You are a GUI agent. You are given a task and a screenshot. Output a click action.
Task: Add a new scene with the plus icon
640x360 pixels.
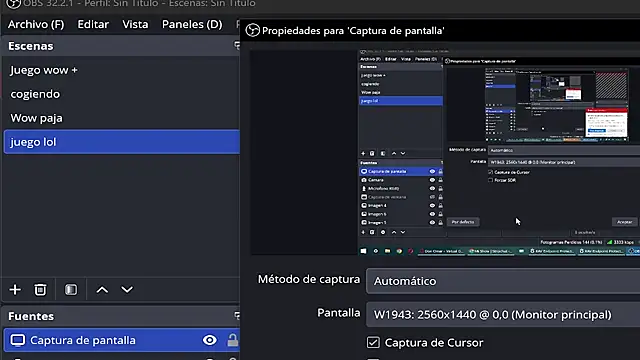(15, 290)
